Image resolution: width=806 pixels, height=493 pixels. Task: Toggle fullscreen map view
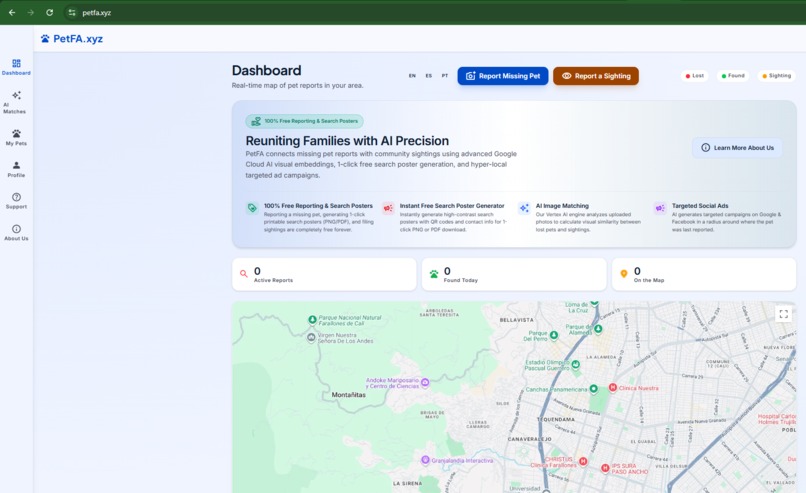(x=783, y=314)
